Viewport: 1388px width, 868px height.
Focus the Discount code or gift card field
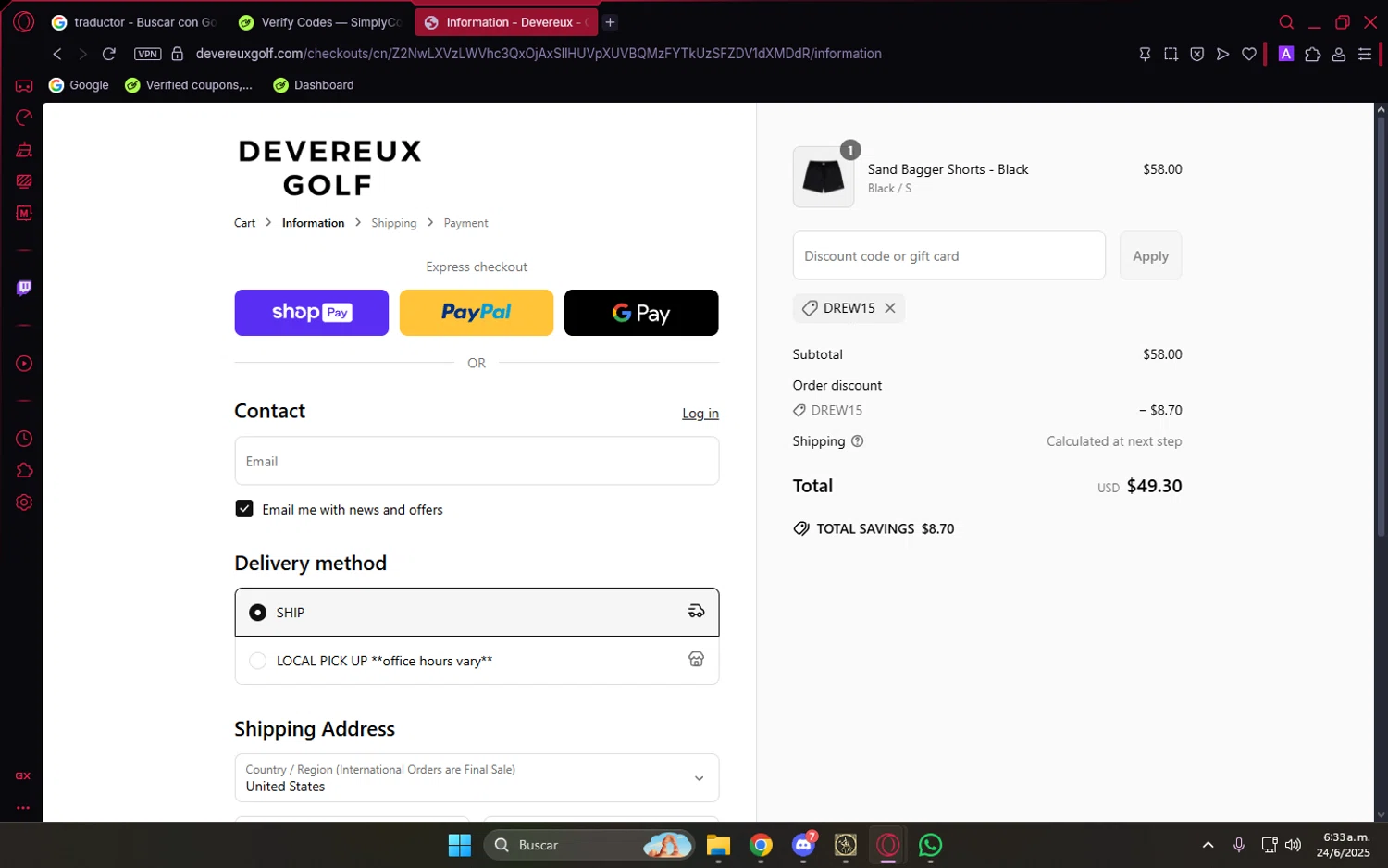tap(948, 255)
